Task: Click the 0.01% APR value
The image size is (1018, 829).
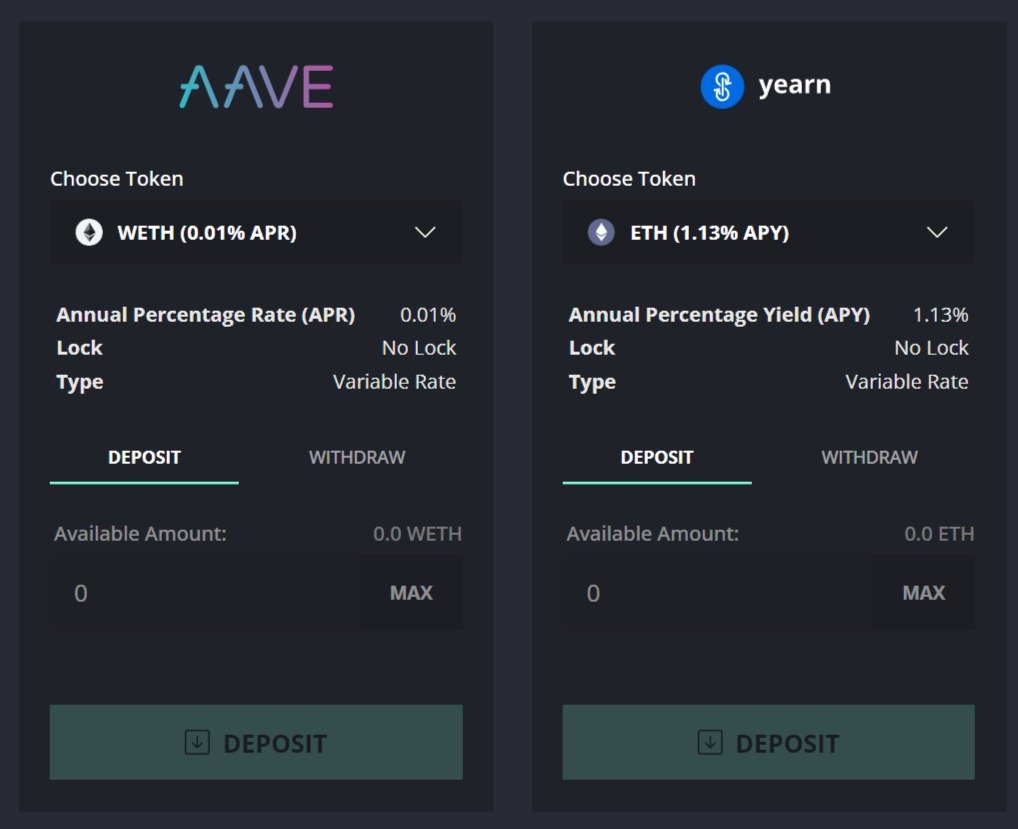Action: [428, 315]
